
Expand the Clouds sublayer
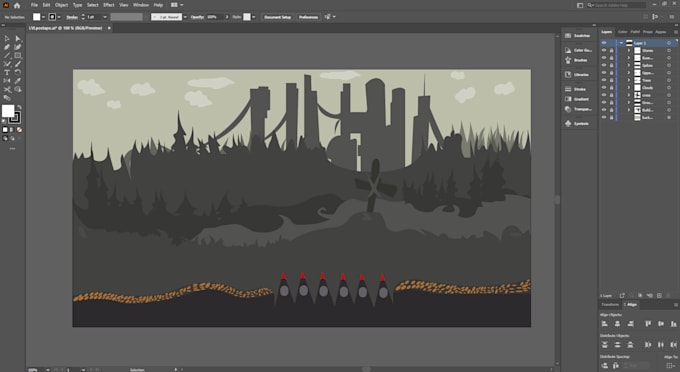tap(628, 87)
